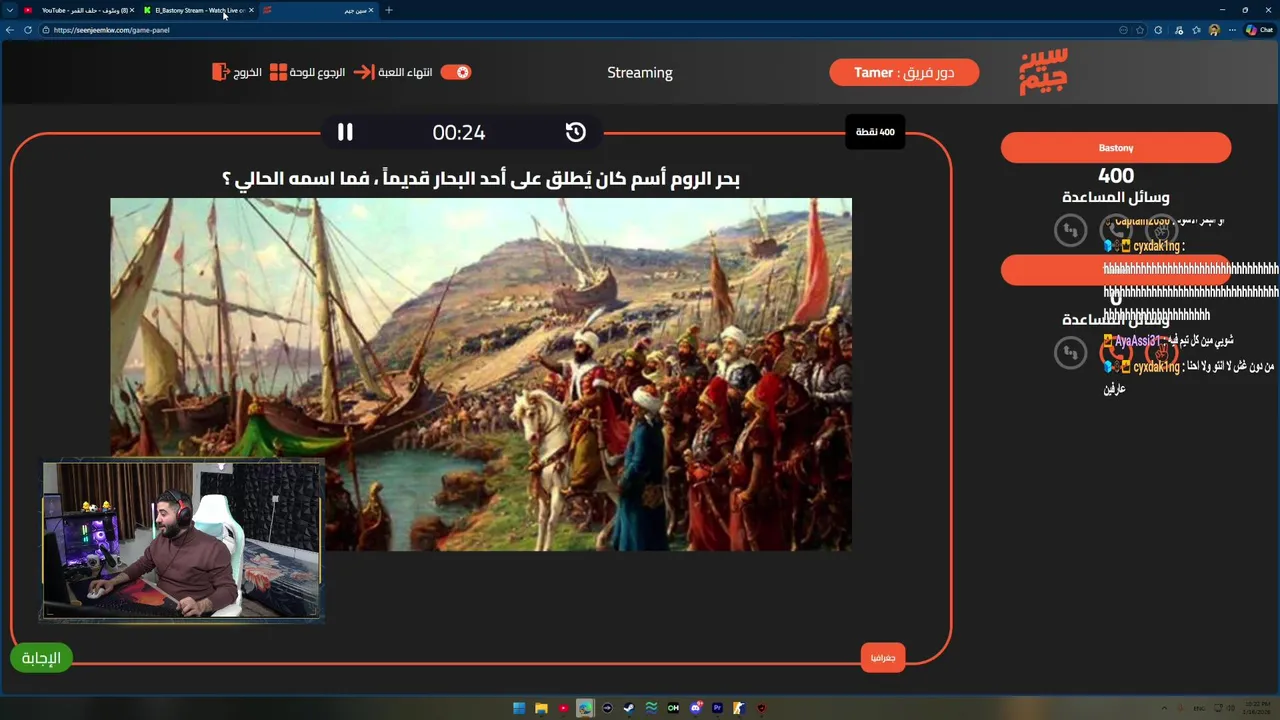Click the historical painting question image

click(x=481, y=374)
